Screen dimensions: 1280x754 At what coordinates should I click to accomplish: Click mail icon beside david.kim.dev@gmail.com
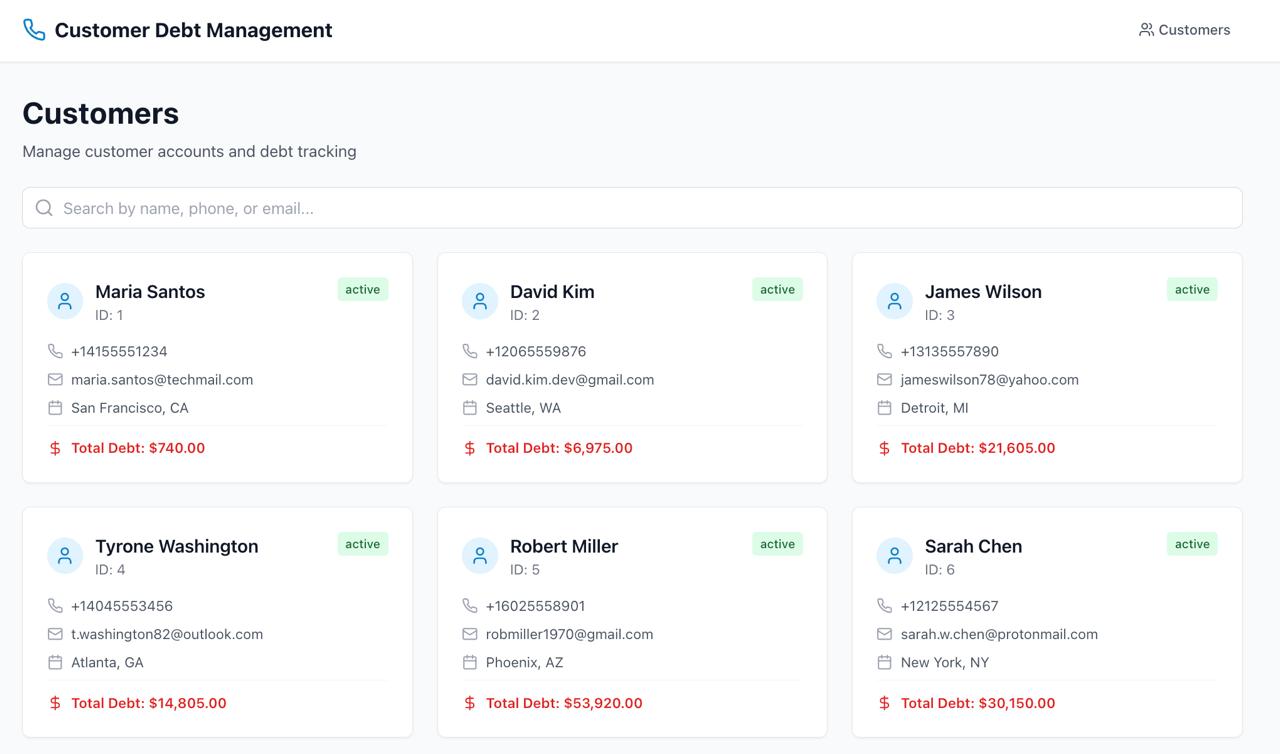[x=470, y=379]
